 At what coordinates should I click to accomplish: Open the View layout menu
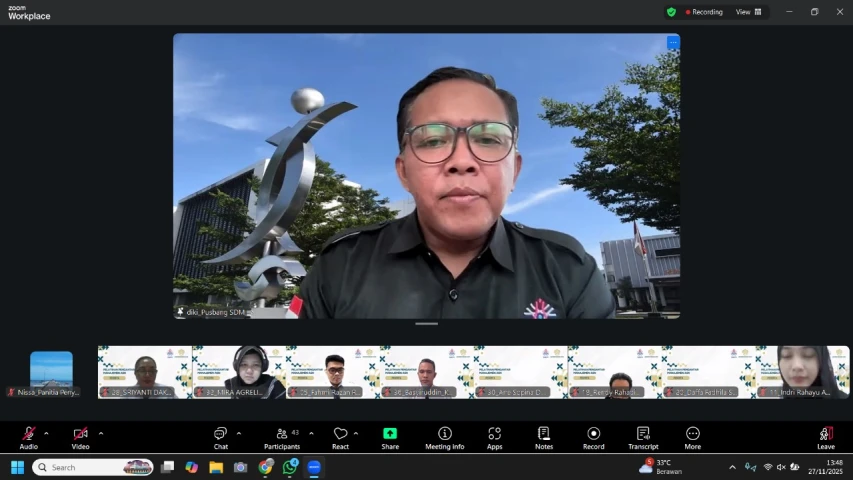point(749,12)
